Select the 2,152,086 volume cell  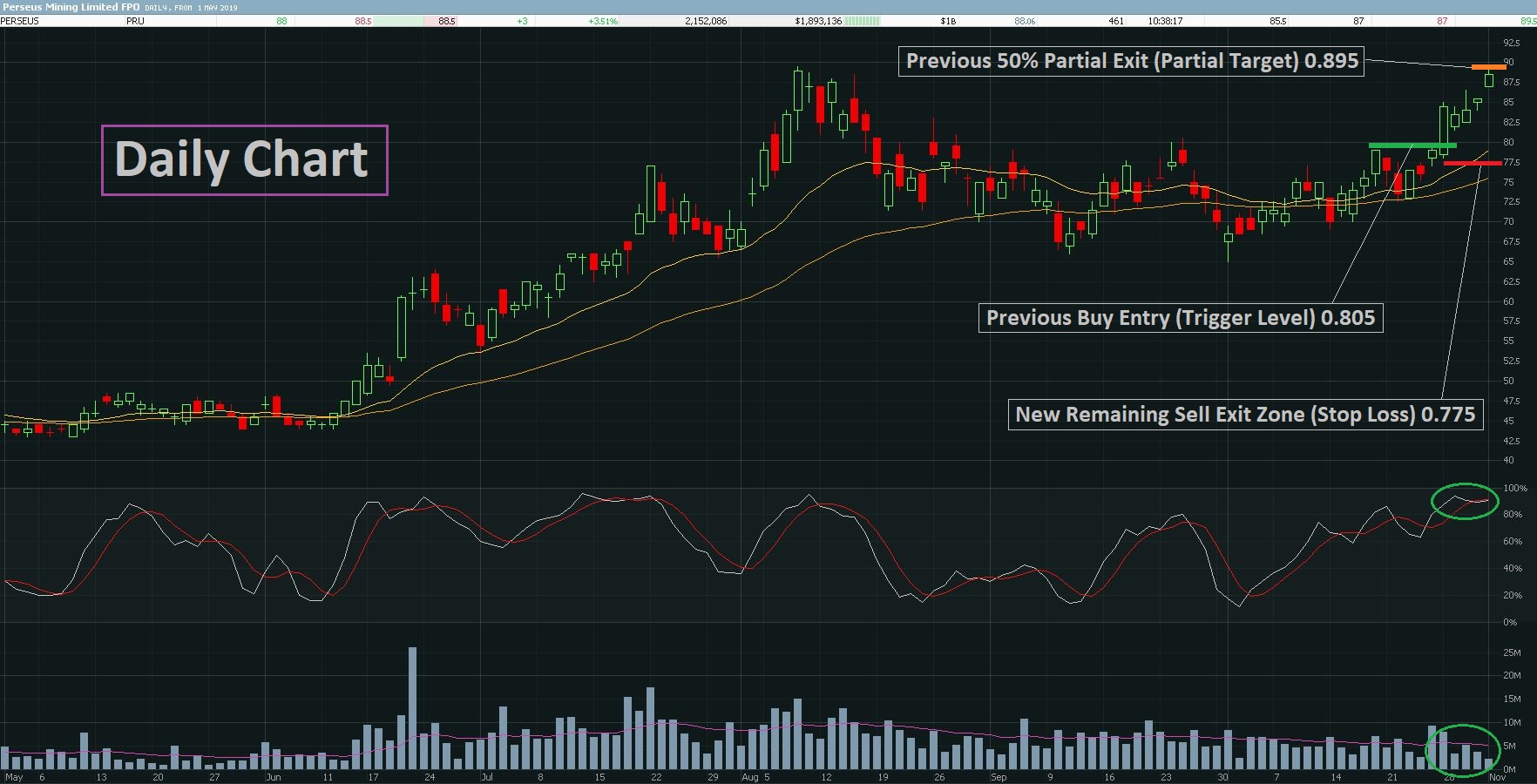pos(706,21)
